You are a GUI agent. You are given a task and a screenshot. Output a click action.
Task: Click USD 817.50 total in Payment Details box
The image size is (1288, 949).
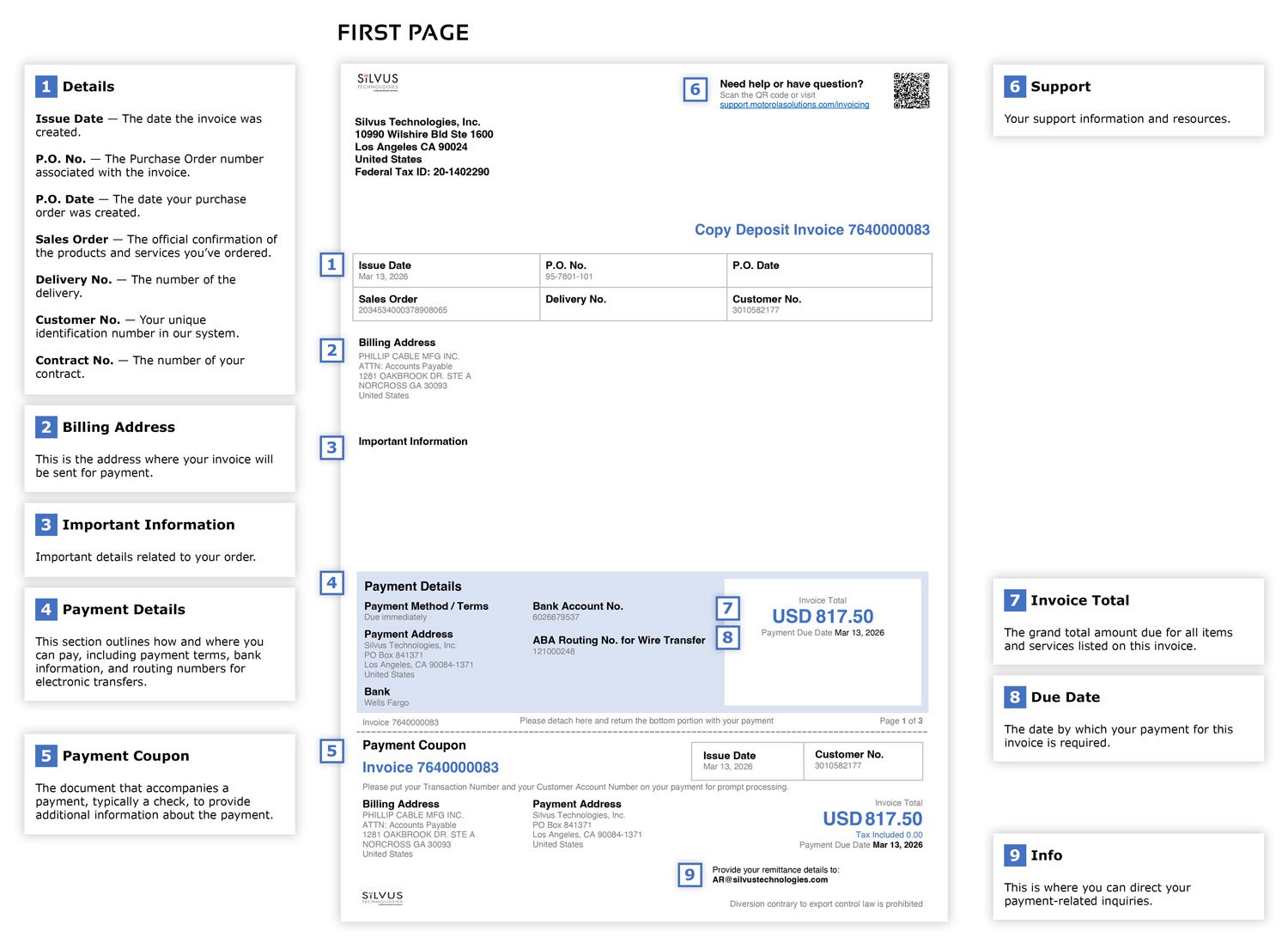tap(822, 617)
